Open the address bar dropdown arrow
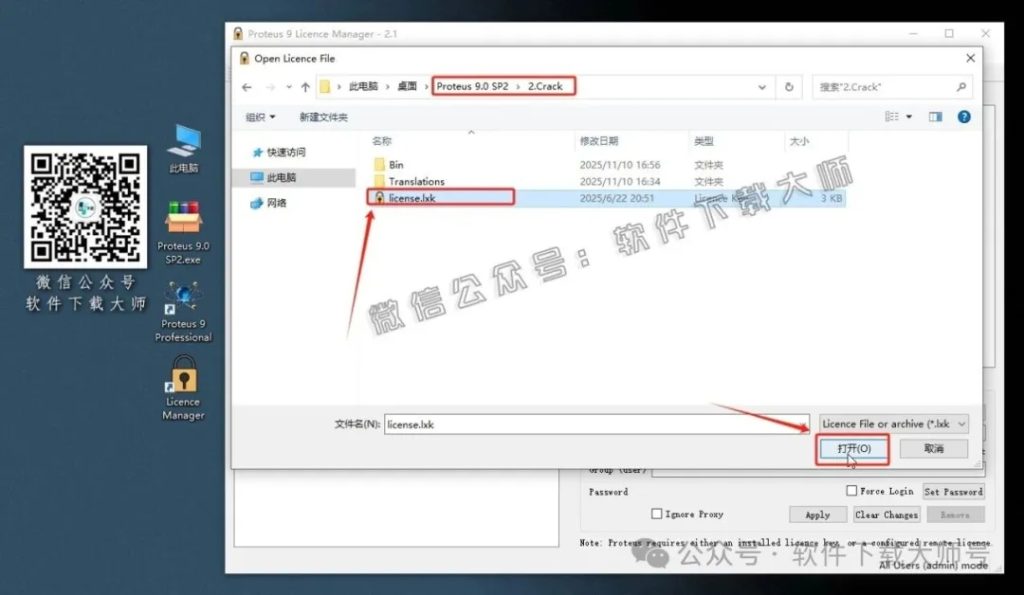This screenshot has height=595, width=1024. click(763, 87)
